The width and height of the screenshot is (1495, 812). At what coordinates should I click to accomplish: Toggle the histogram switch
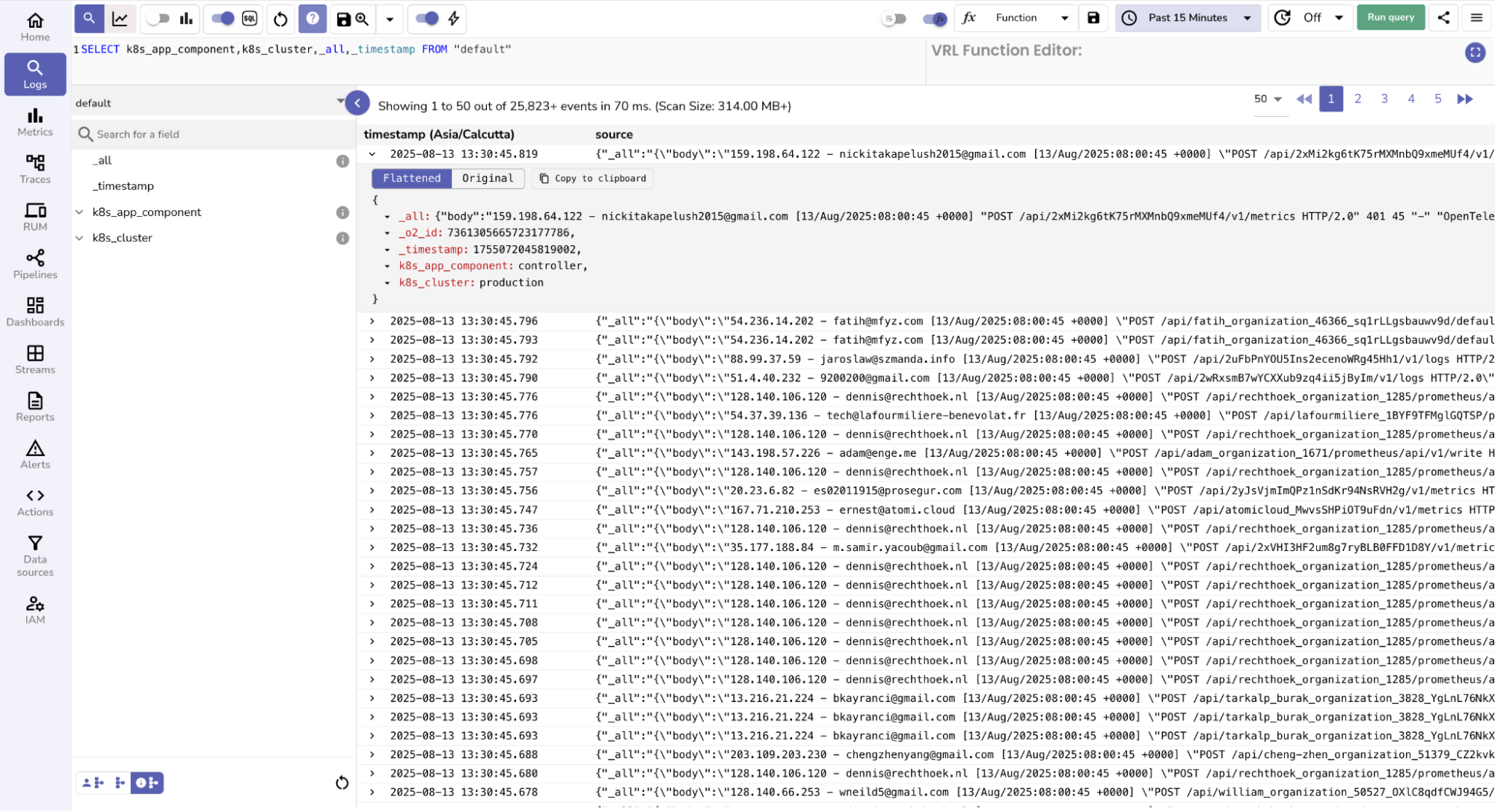[x=158, y=19]
